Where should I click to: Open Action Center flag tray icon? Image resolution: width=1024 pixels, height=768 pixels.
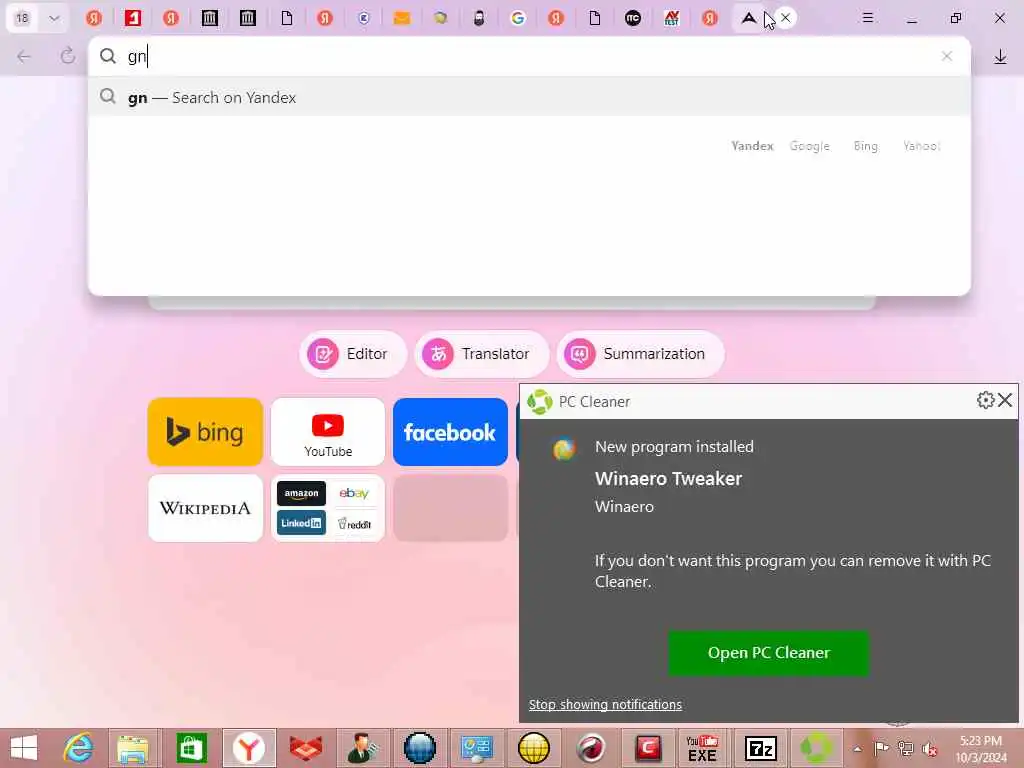pos(881,749)
